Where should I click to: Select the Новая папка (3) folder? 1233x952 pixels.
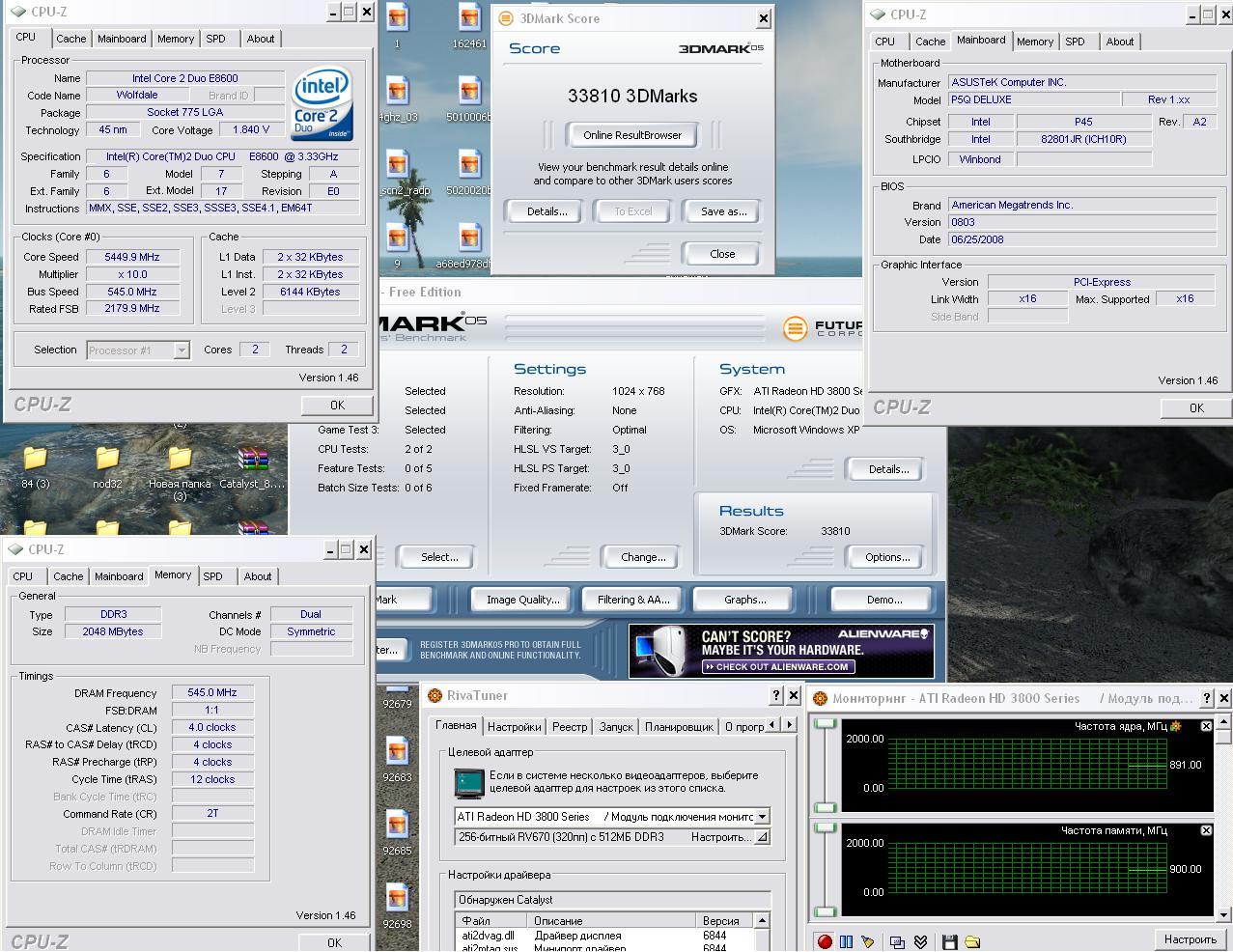click(x=180, y=473)
